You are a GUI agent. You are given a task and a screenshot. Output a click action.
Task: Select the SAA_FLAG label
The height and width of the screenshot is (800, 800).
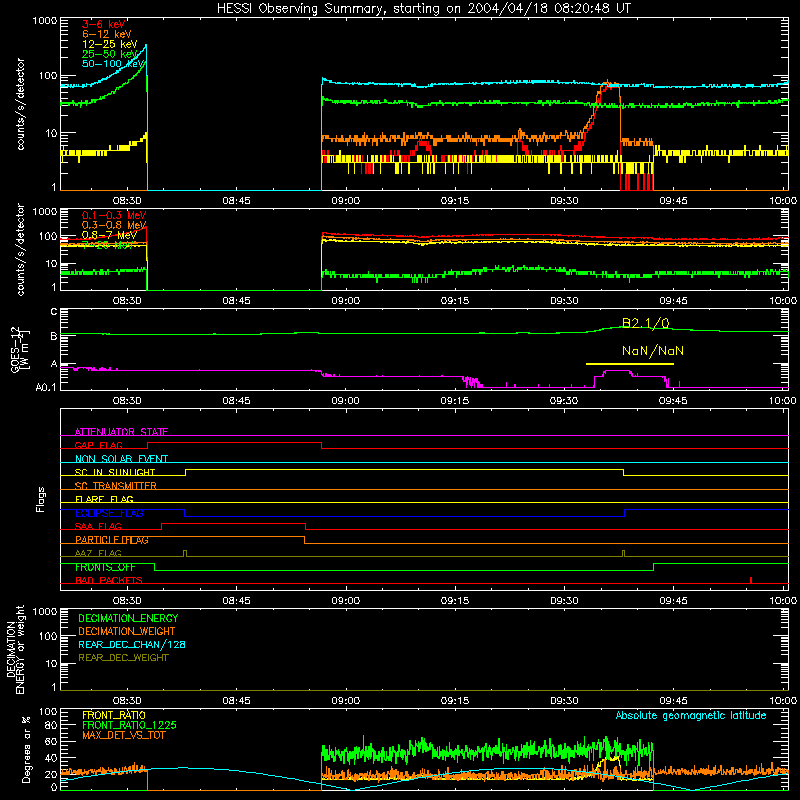pos(98,526)
